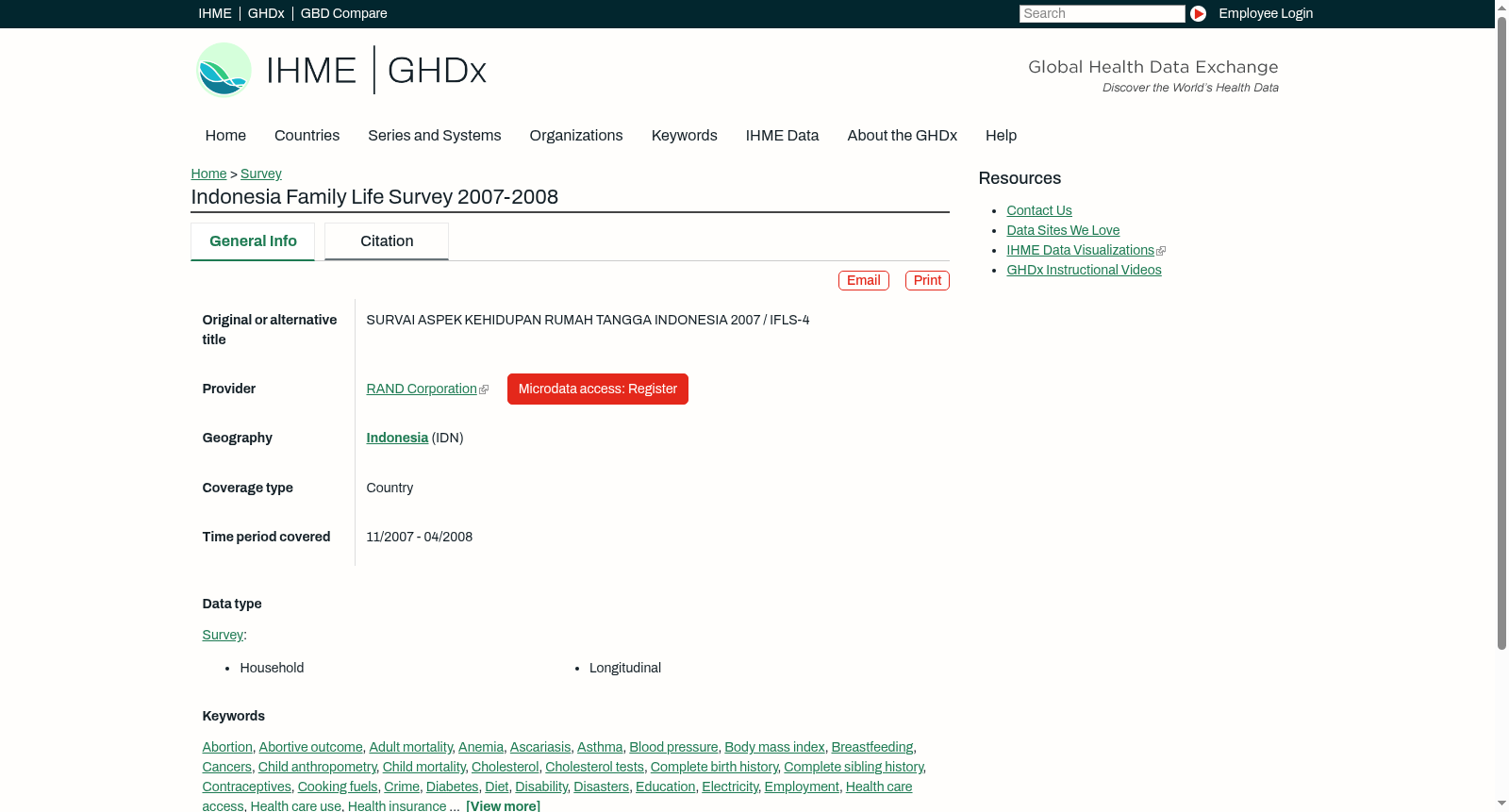Click Anemia keyword link

[481, 747]
